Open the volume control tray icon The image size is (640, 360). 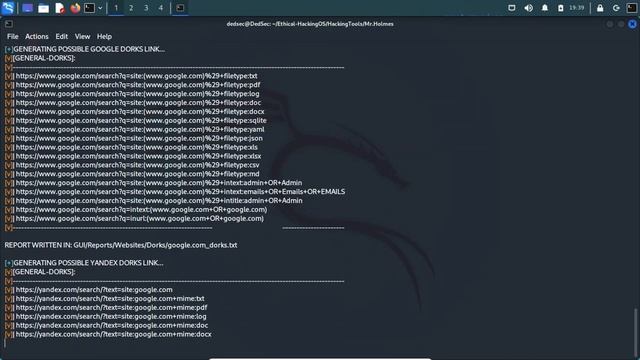pyautogui.click(x=528, y=8)
